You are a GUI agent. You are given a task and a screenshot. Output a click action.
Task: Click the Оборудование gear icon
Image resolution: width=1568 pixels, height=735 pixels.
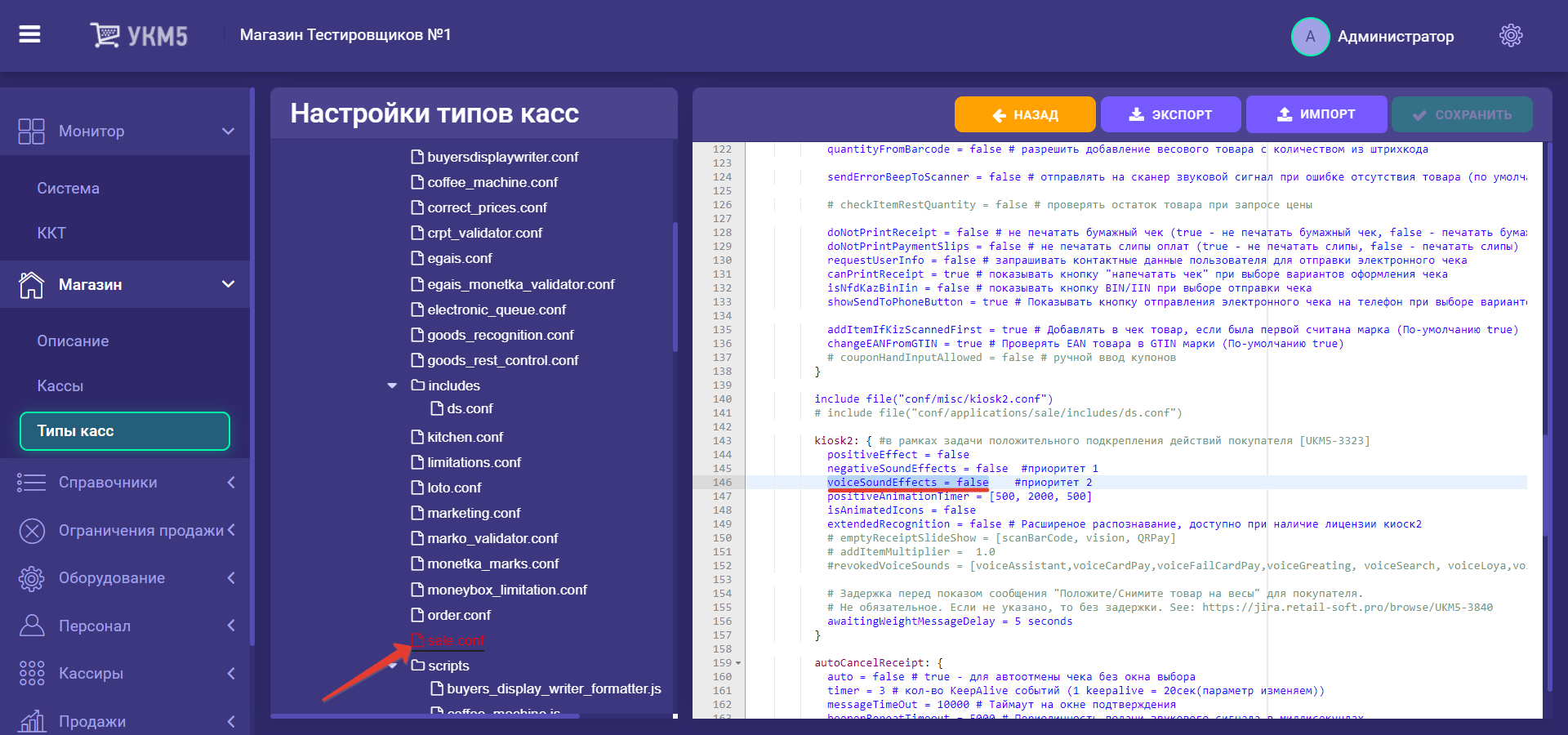pyautogui.click(x=31, y=578)
